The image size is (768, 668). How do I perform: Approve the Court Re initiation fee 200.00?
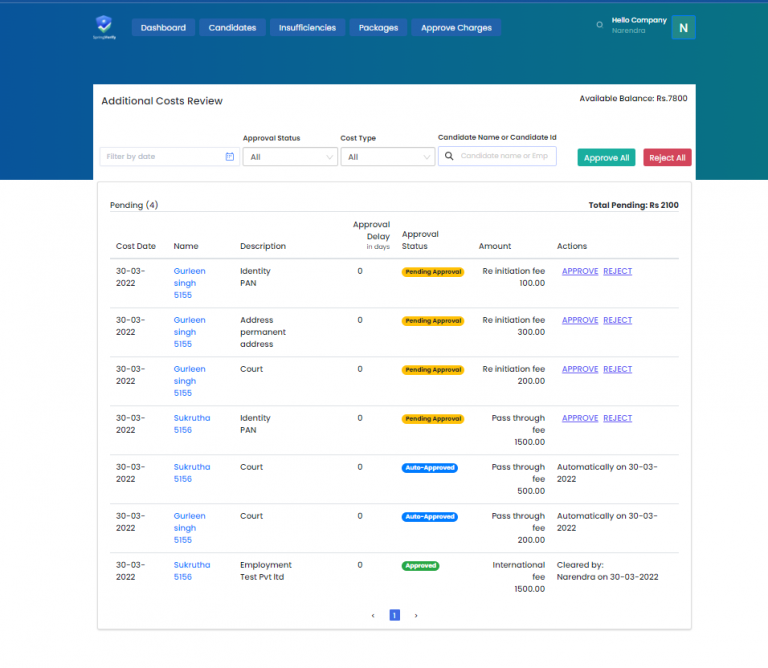point(580,369)
